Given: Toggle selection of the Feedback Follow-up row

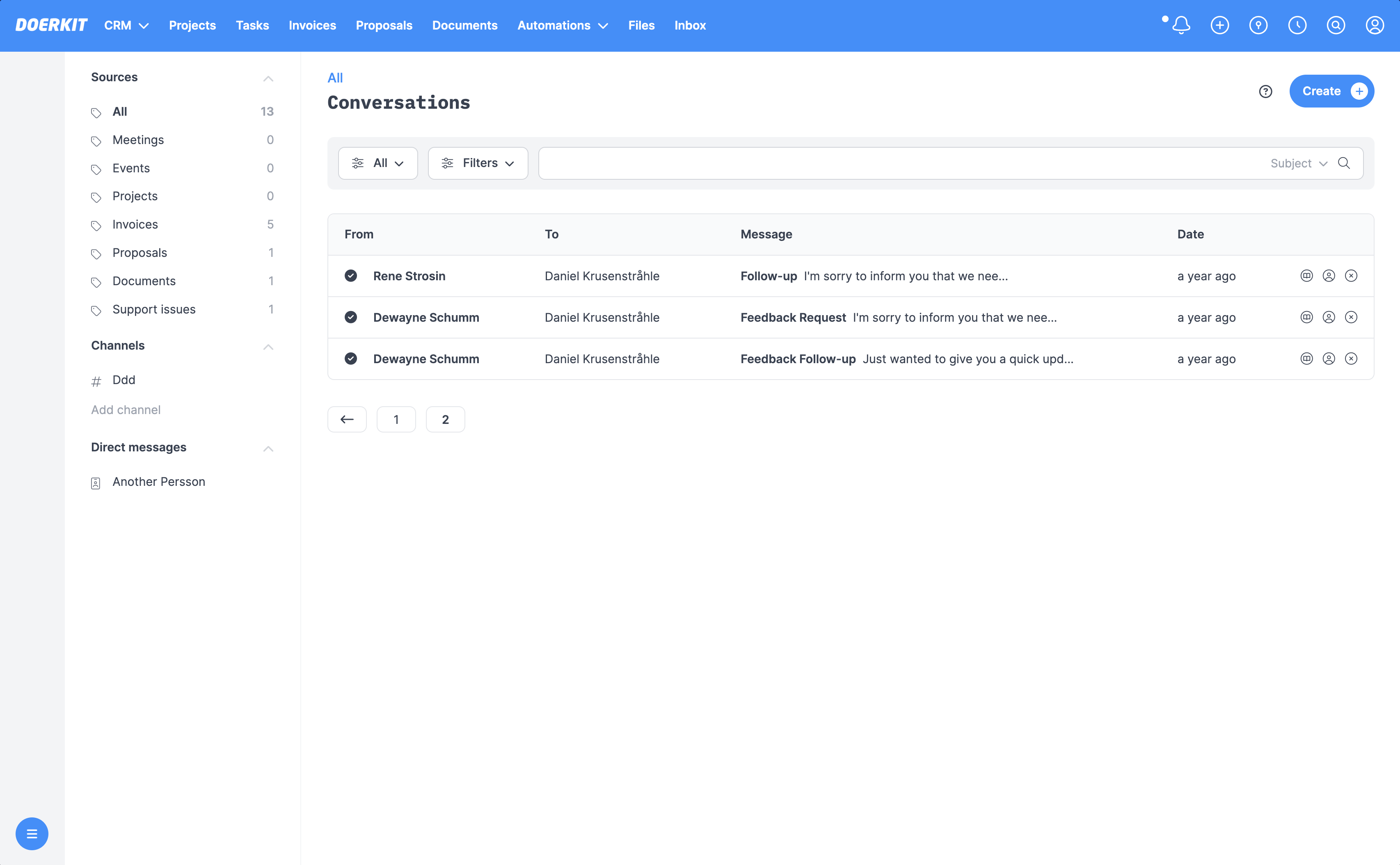Looking at the screenshot, I should [x=350, y=359].
